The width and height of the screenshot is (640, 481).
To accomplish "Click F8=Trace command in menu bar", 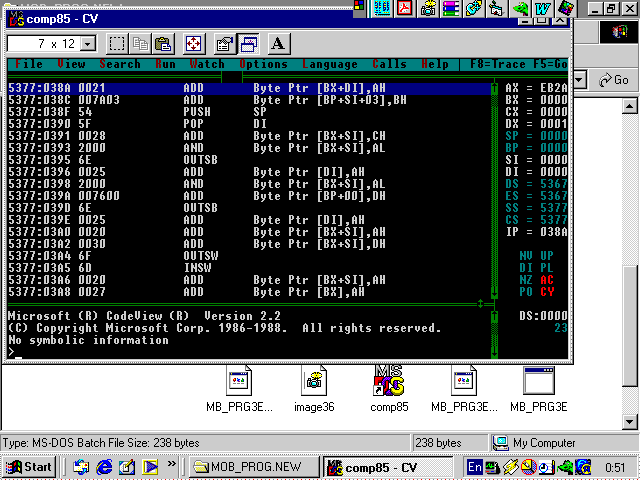I will click(x=498, y=64).
